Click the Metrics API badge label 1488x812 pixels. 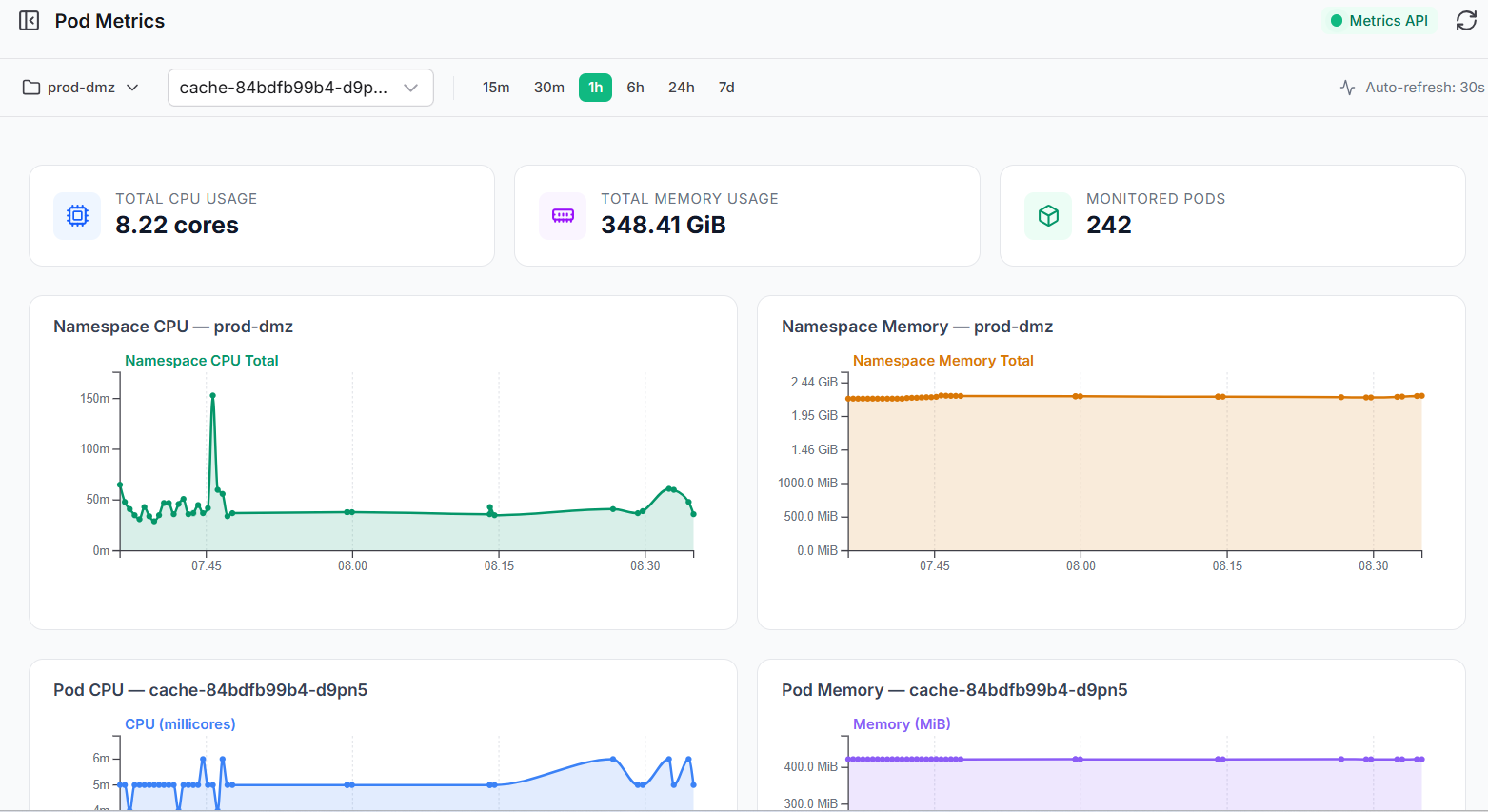click(x=1389, y=21)
